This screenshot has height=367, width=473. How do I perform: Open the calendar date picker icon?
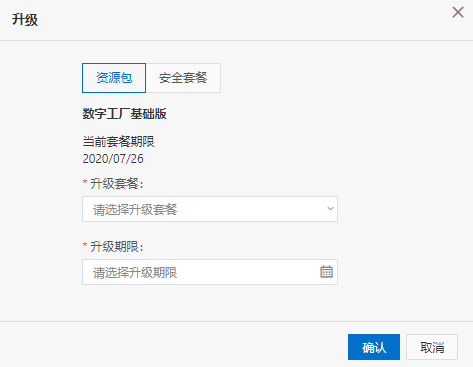tap(326, 272)
